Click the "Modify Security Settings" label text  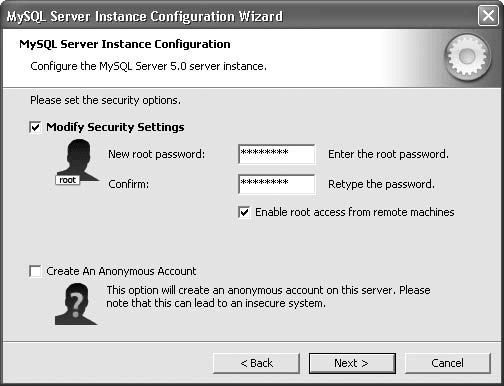115,127
